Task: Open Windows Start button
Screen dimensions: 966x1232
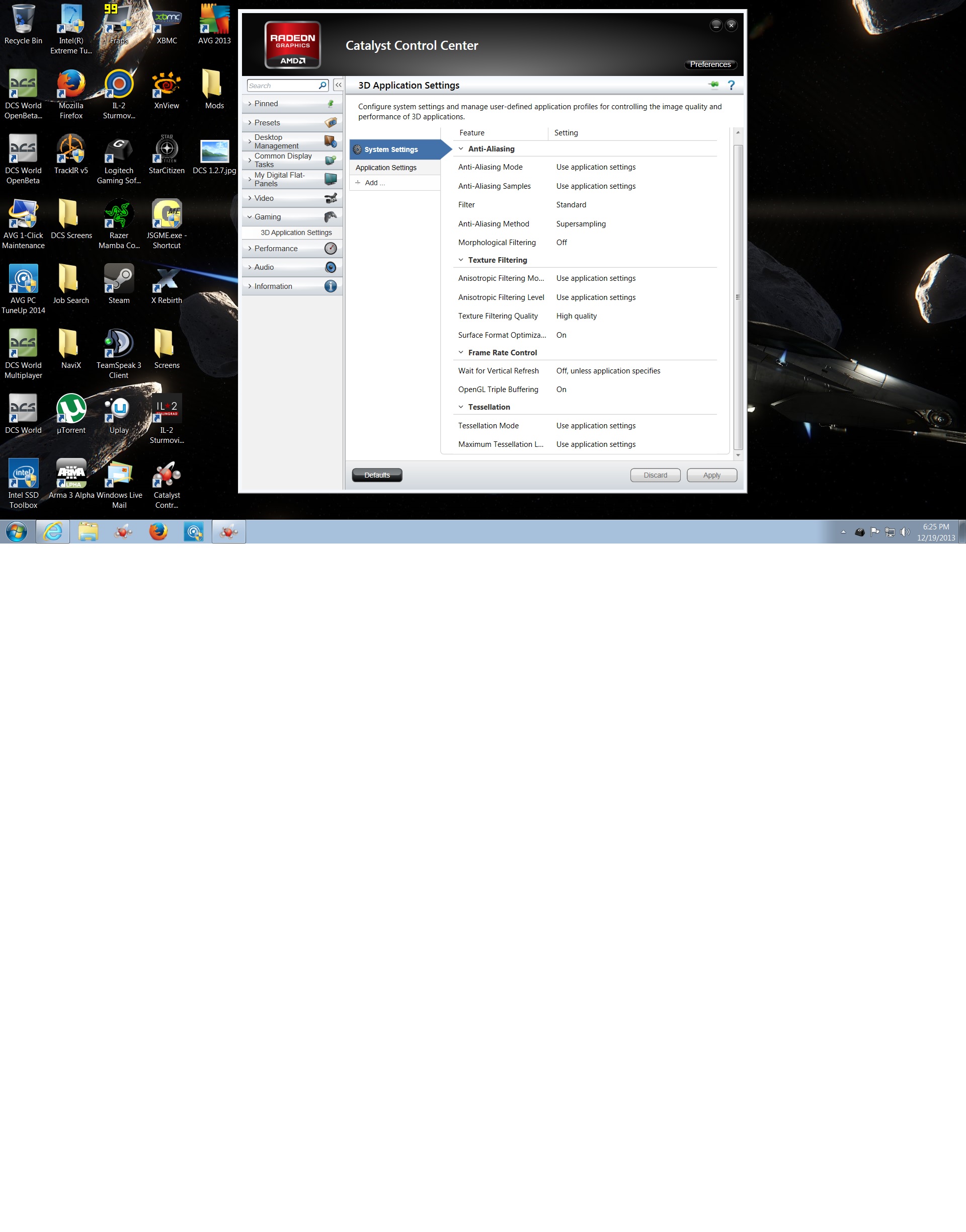Action: (x=17, y=532)
